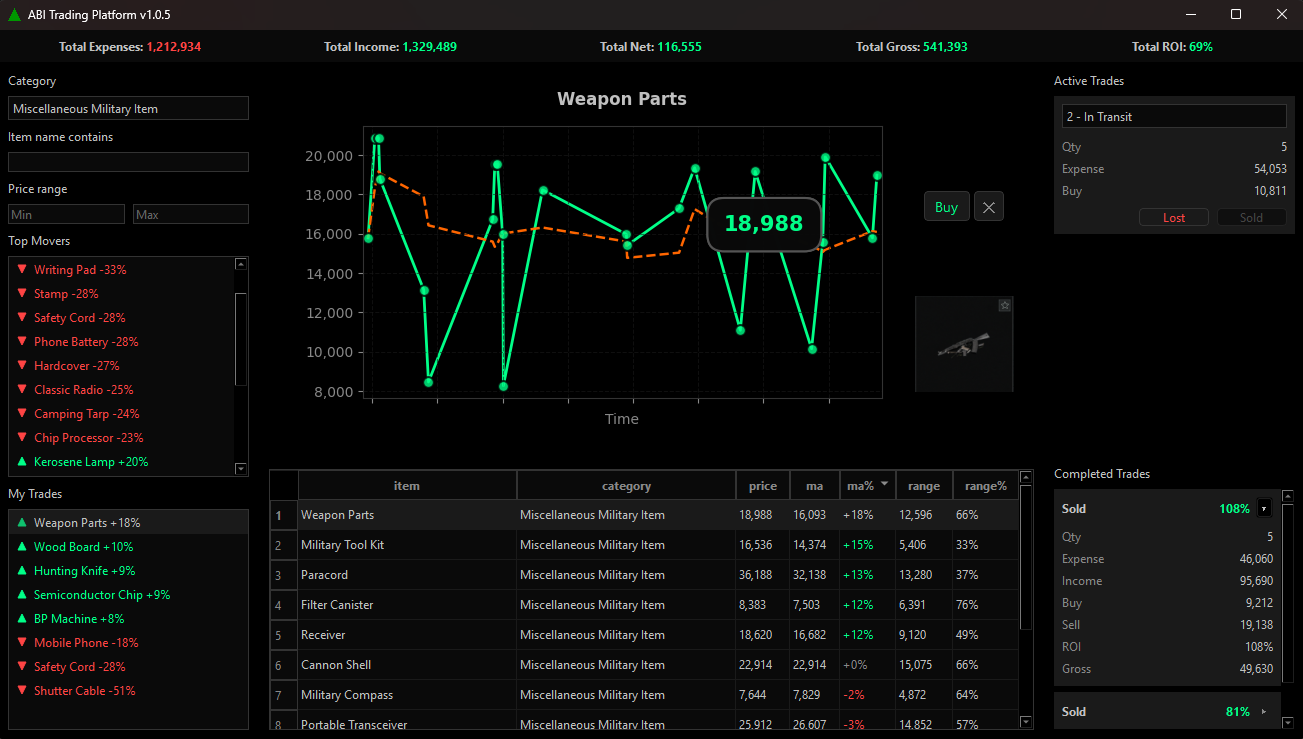
Task: Collapse the Sold 108% completed trade details
Action: coord(1262,508)
